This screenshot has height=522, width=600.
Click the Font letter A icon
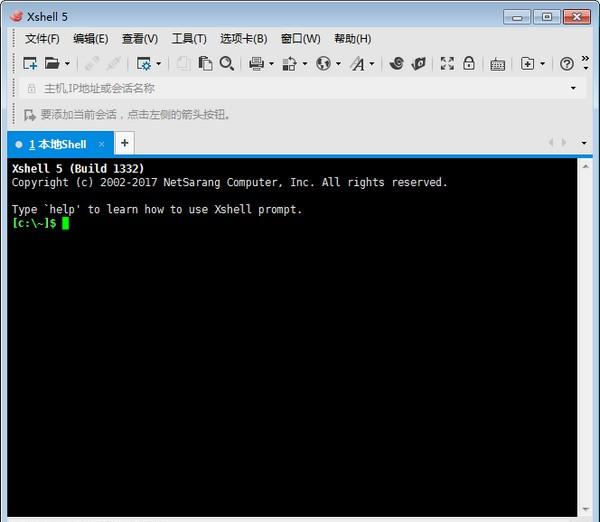[358, 64]
